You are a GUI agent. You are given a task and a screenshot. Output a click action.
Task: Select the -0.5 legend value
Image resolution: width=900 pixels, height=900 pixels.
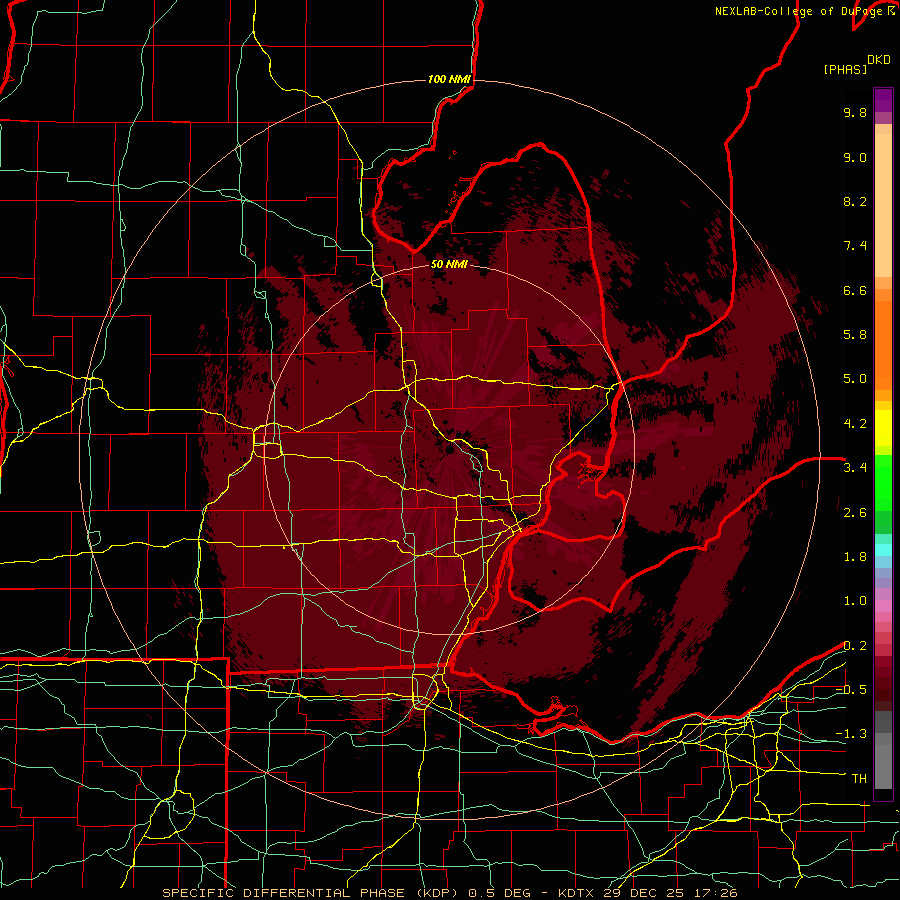pyautogui.click(x=851, y=690)
